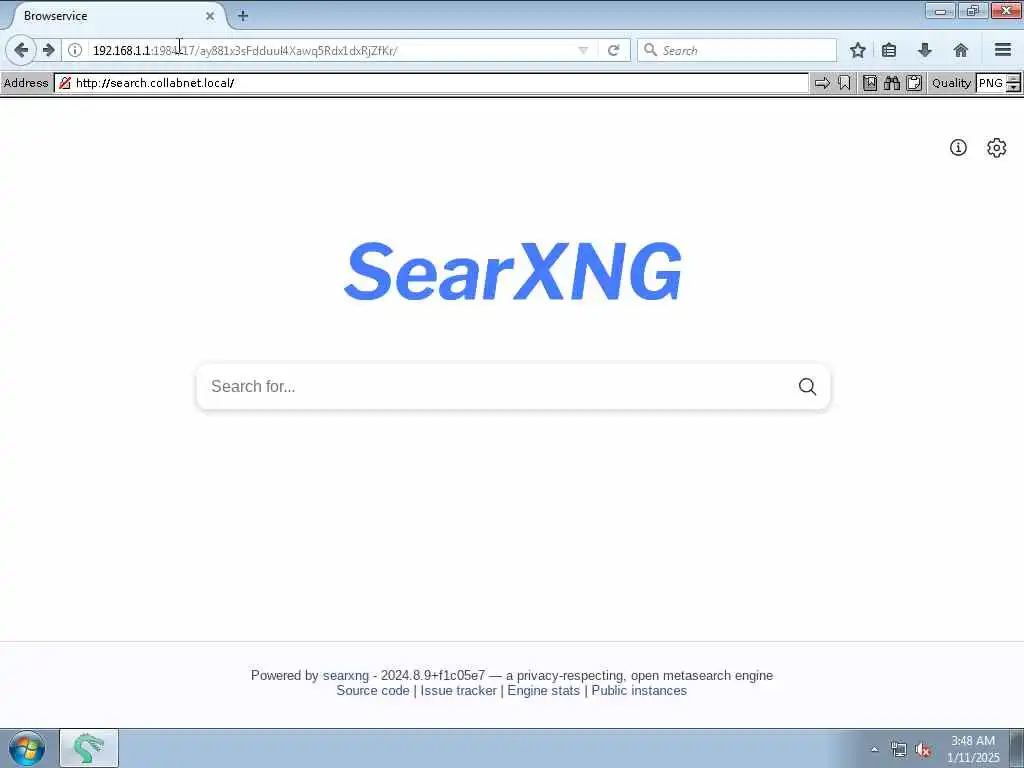This screenshot has width=1024, height=768.
Task: Show hidden system tray icons
Action: coord(874,749)
